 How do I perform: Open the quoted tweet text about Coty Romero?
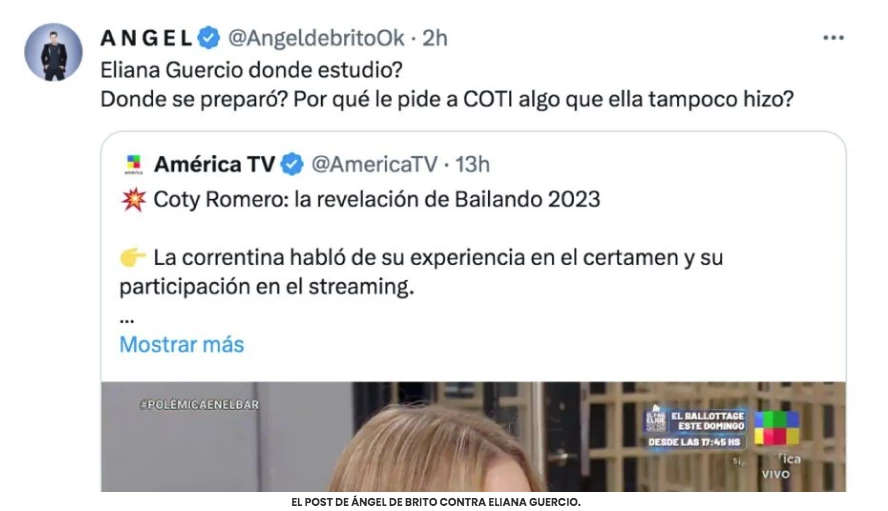click(x=421, y=243)
